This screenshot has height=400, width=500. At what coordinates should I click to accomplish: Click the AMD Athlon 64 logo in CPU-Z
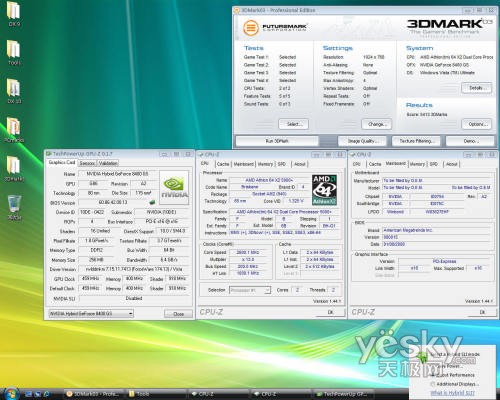tap(324, 189)
